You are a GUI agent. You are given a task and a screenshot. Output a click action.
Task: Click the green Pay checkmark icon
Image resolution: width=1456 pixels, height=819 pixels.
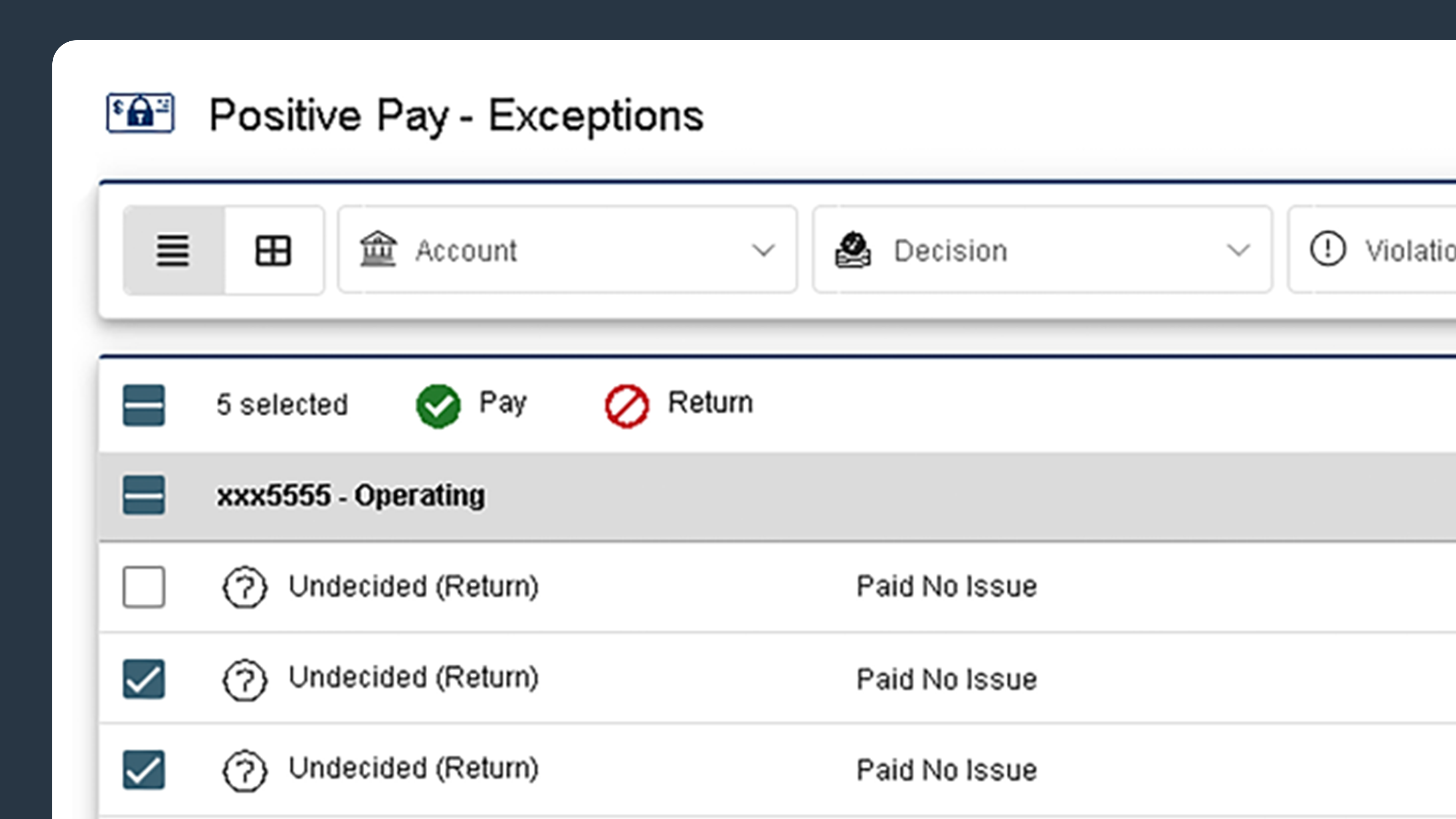(x=438, y=406)
